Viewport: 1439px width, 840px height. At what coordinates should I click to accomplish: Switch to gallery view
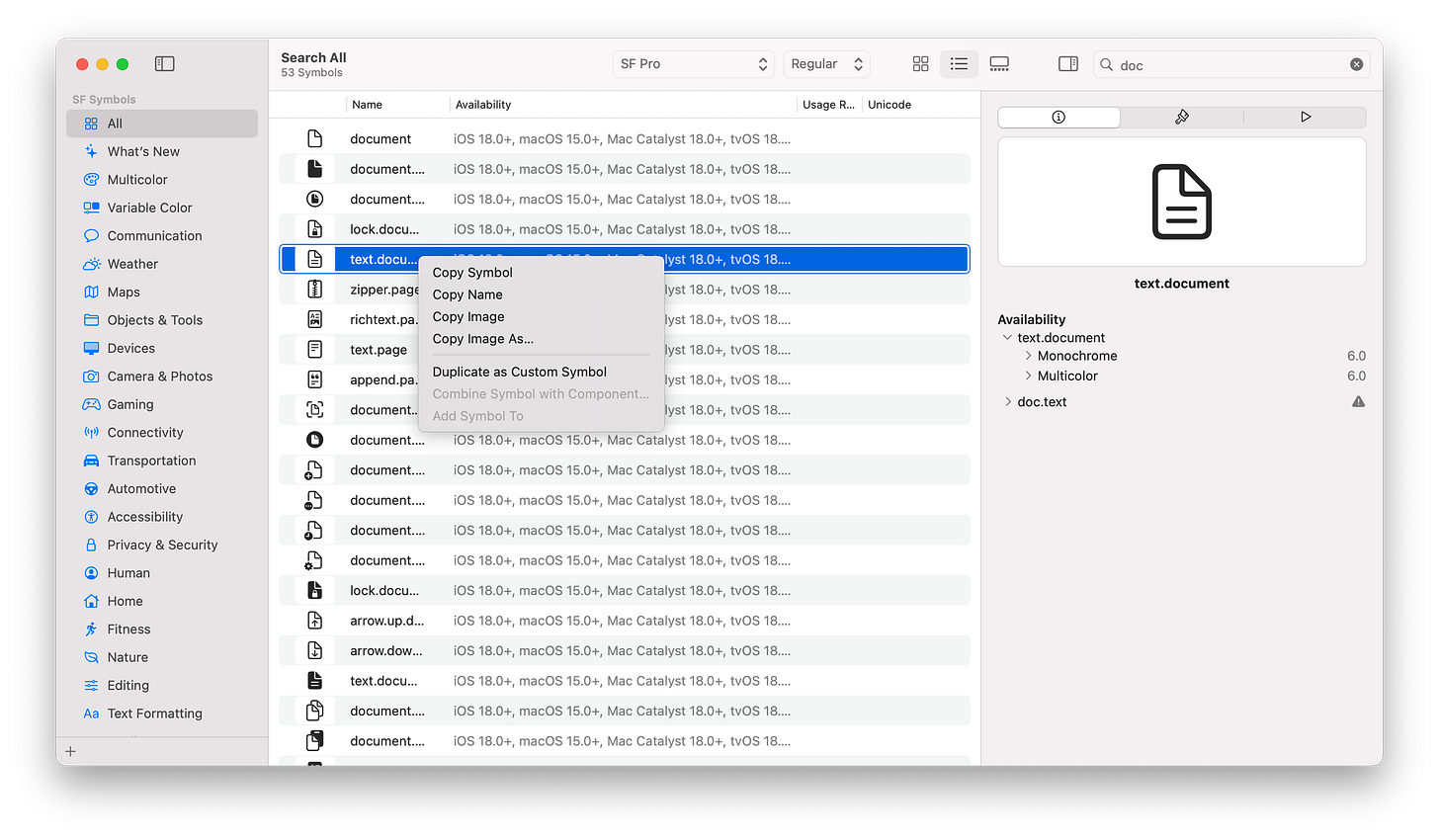pos(999,64)
